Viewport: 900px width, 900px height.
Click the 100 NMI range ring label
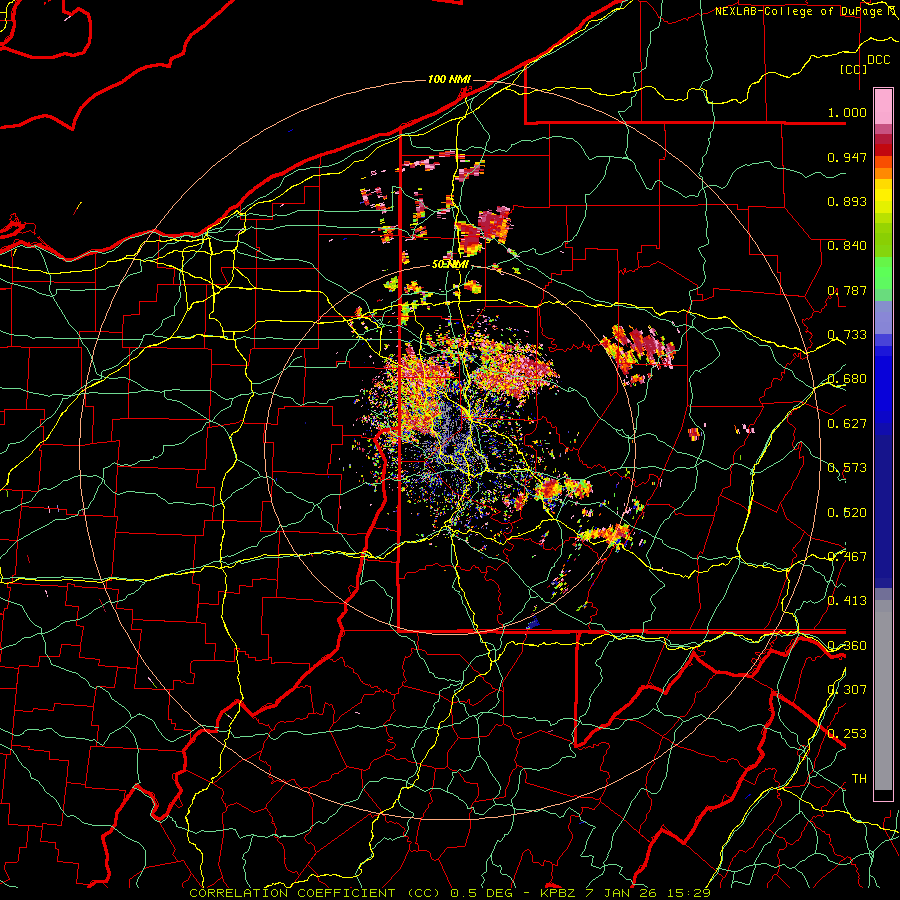449,79
